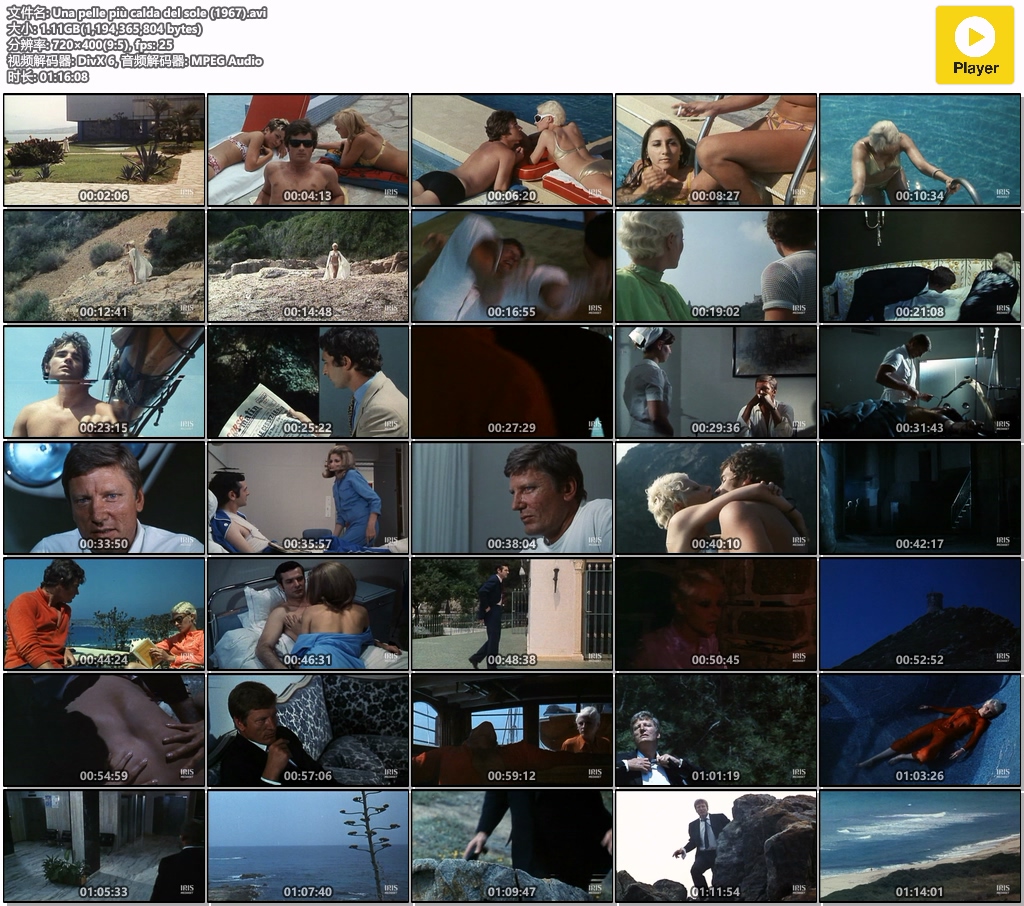Viewport: 1024px width, 906px height.
Task: Click the Player label under the play icon
Action: (975, 68)
